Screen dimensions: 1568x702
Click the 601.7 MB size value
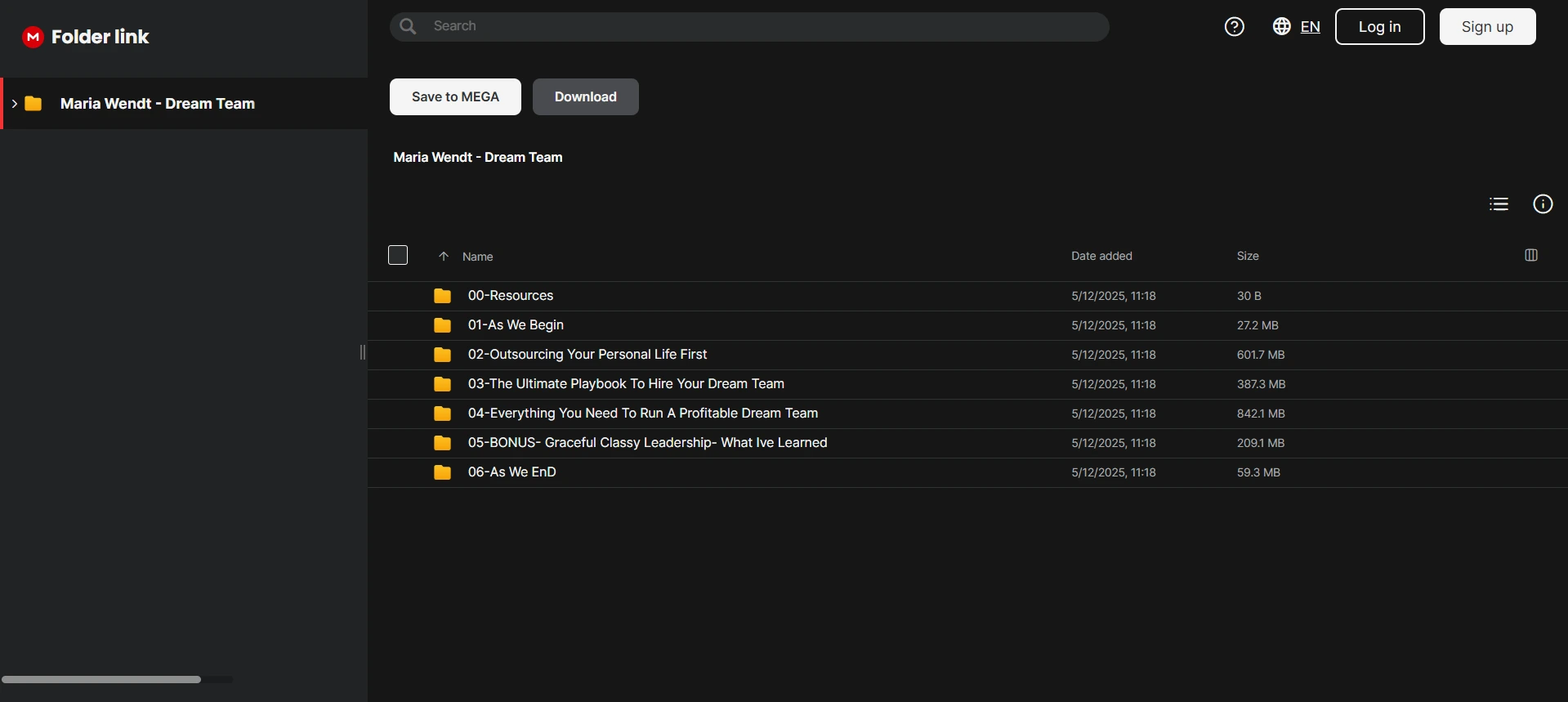[x=1261, y=355]
